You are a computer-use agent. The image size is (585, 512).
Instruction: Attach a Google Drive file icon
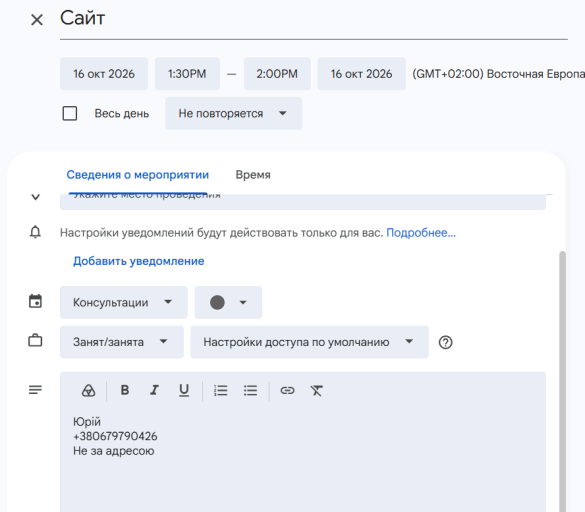[x=88, y=391]
